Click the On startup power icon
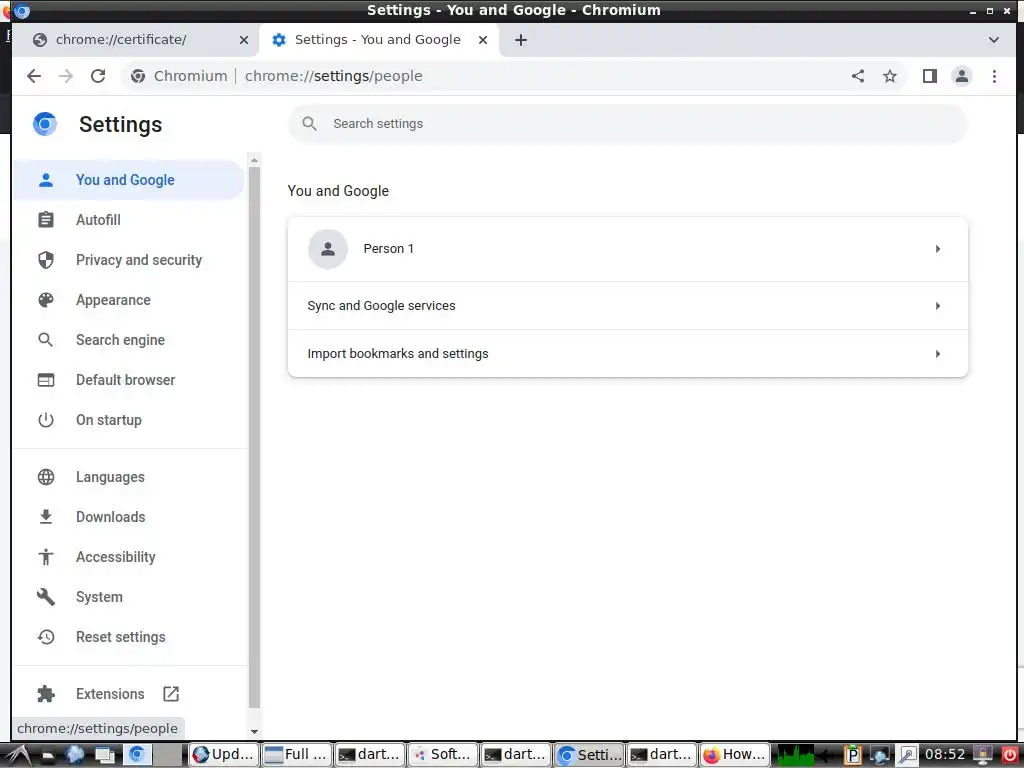This screenshot has height=768, width=1024. (x=46, y=420)
